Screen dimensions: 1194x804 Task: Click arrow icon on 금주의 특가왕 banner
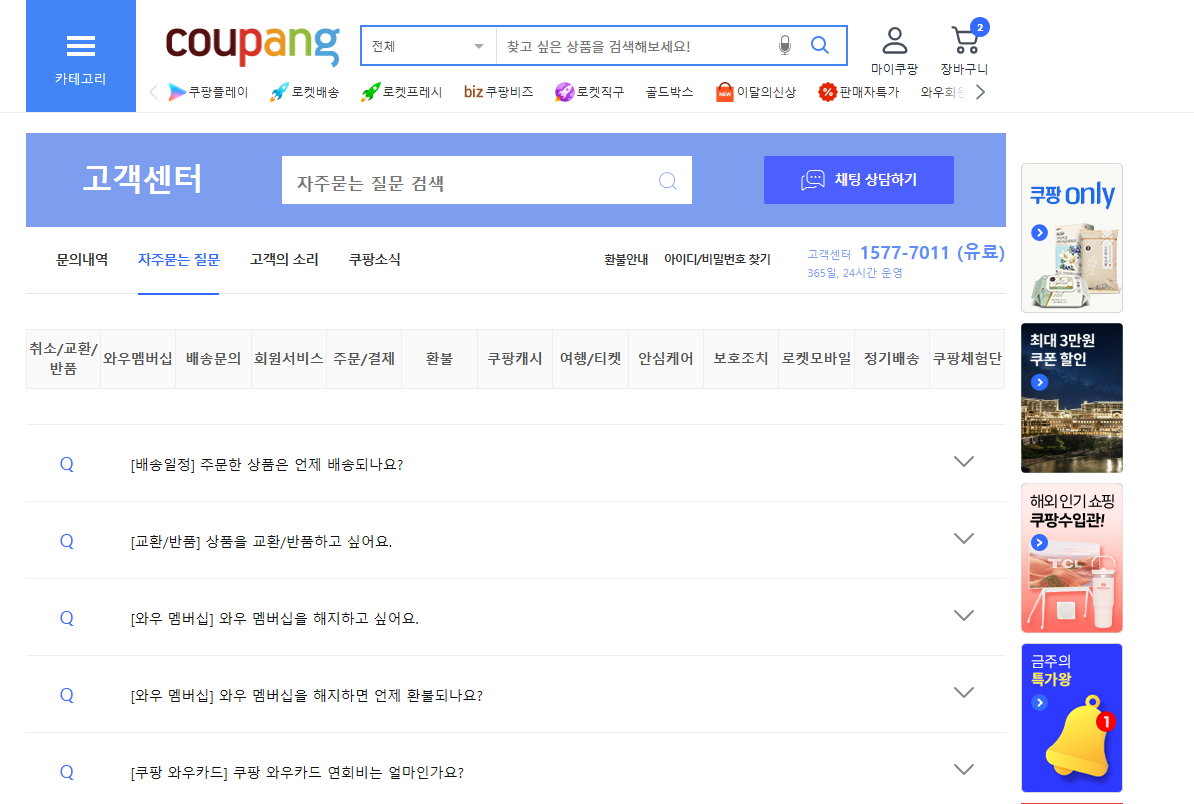1039,703
